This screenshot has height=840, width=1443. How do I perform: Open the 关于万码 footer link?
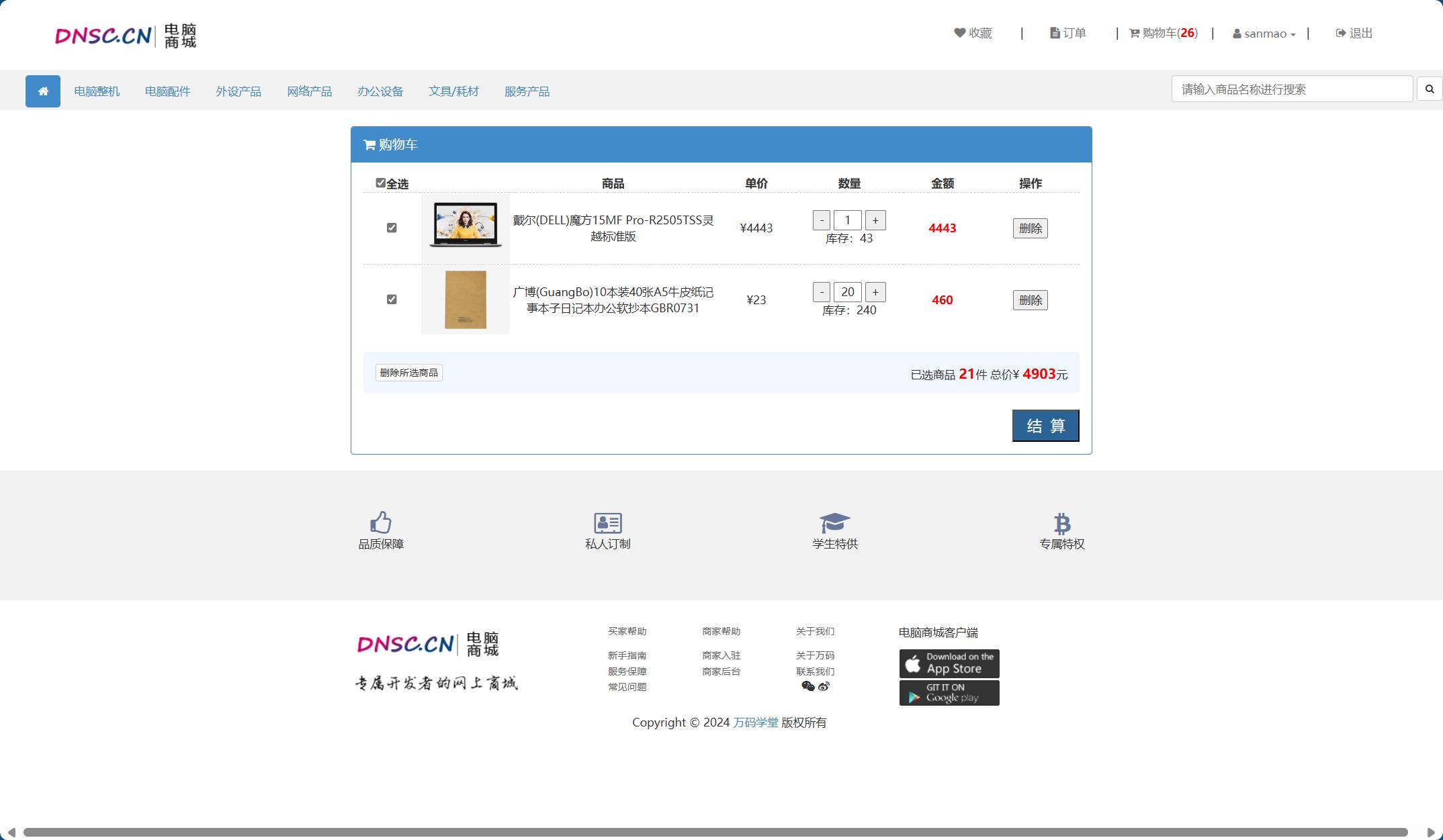click(x=816, y=655)
